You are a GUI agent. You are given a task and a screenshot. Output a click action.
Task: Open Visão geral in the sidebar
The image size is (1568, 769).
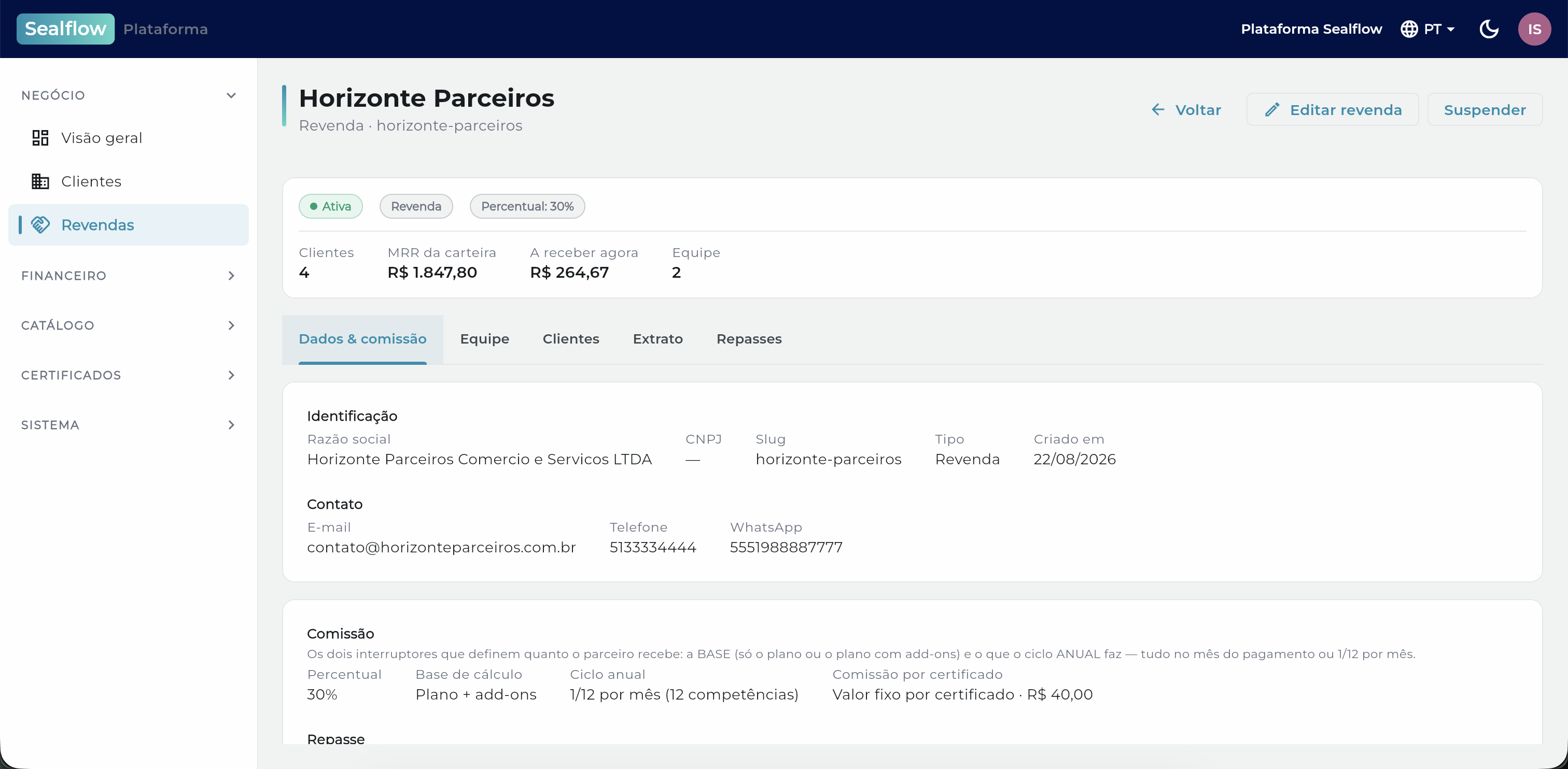tap(129, 137)
